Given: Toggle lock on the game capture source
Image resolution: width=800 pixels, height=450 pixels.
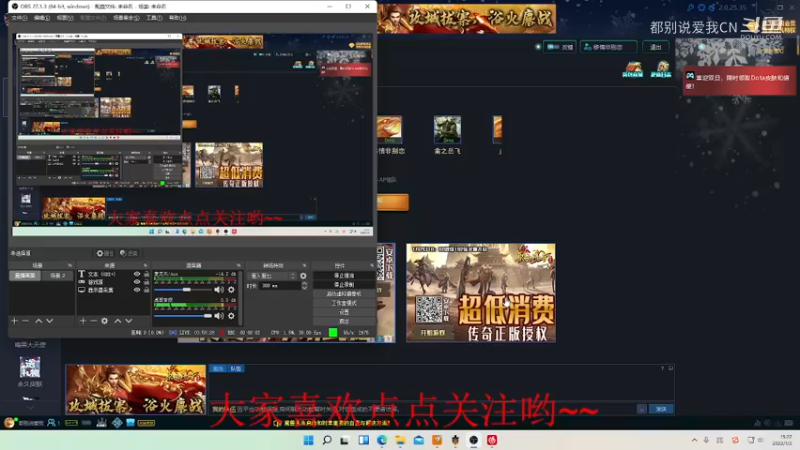Looking at the screenshot, I should click(146, 282).
